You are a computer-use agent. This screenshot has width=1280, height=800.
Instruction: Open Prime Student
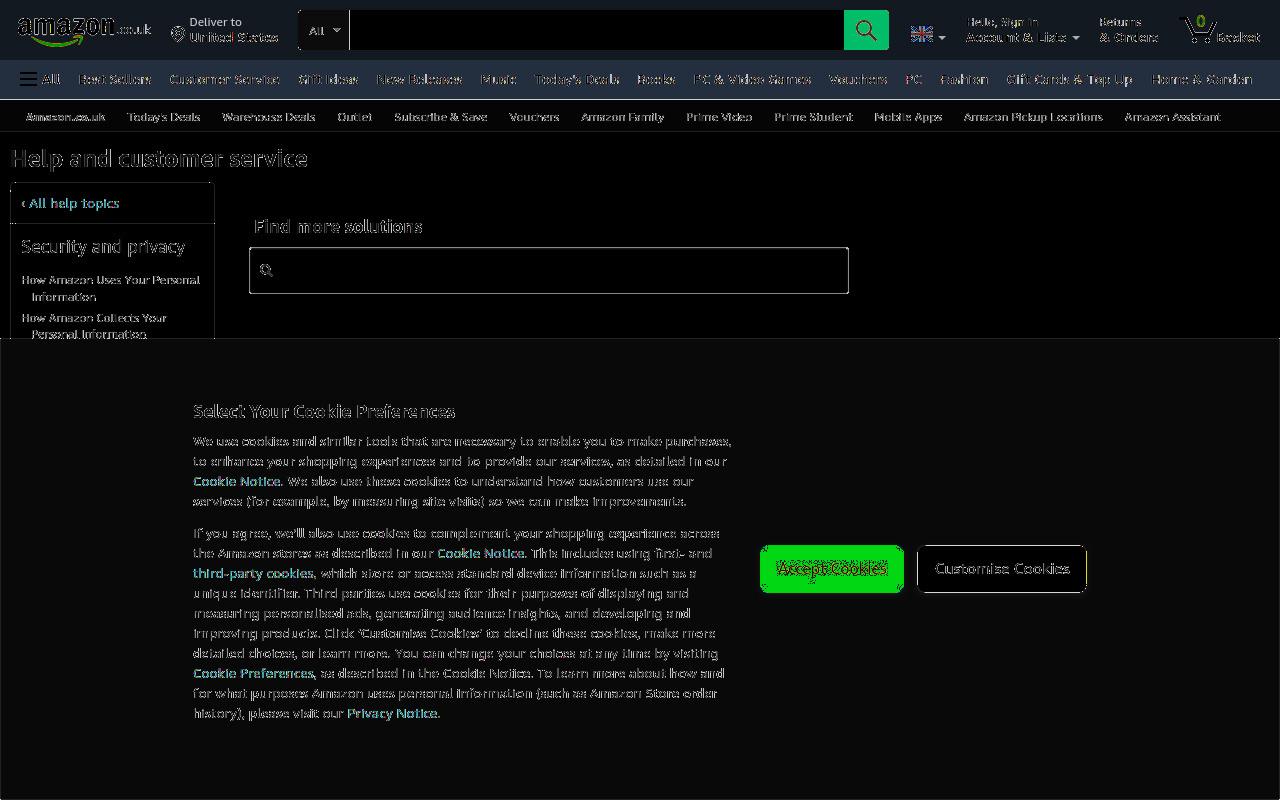(x=813, y=117)
